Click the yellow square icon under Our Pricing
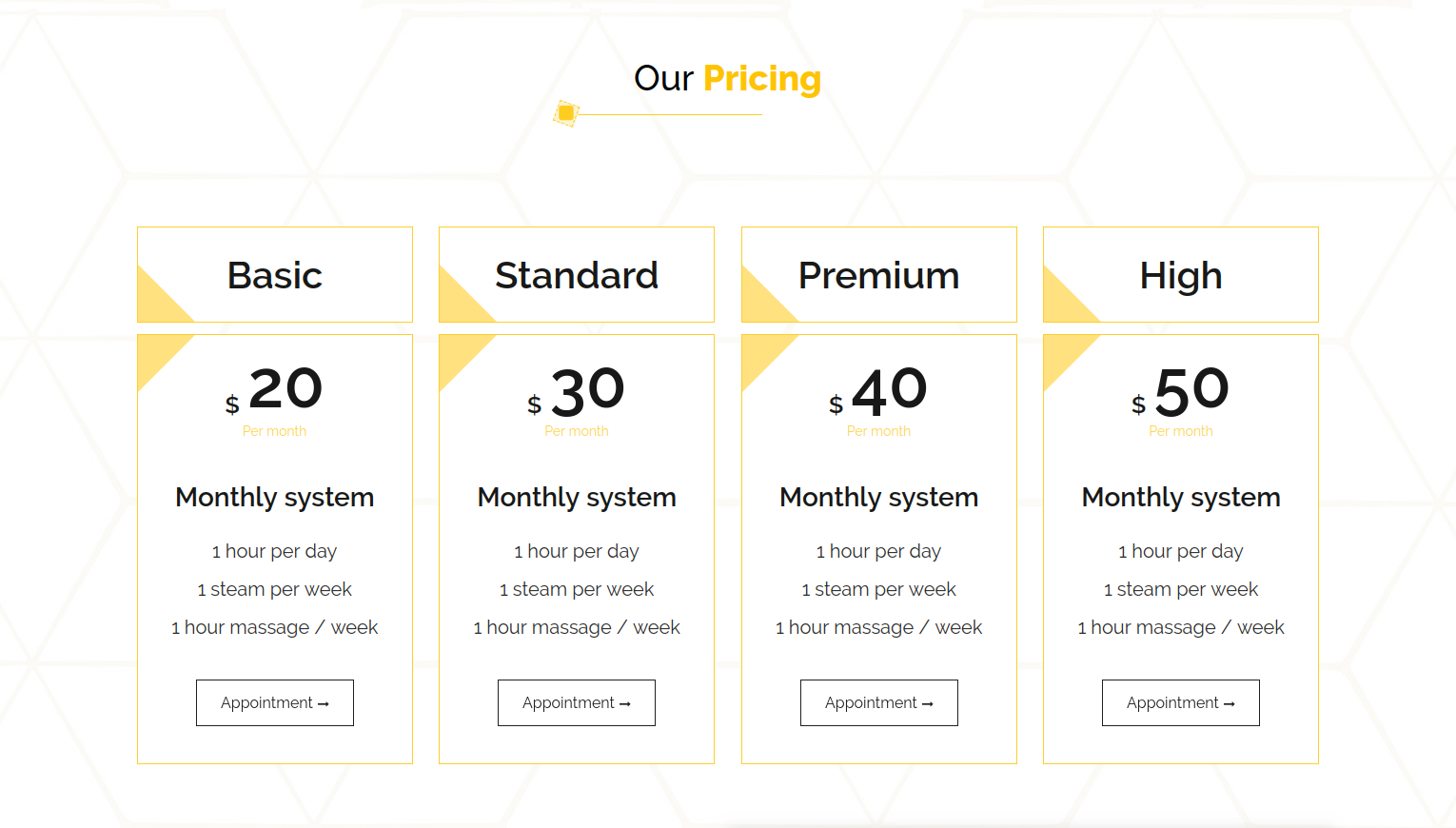 566,113
